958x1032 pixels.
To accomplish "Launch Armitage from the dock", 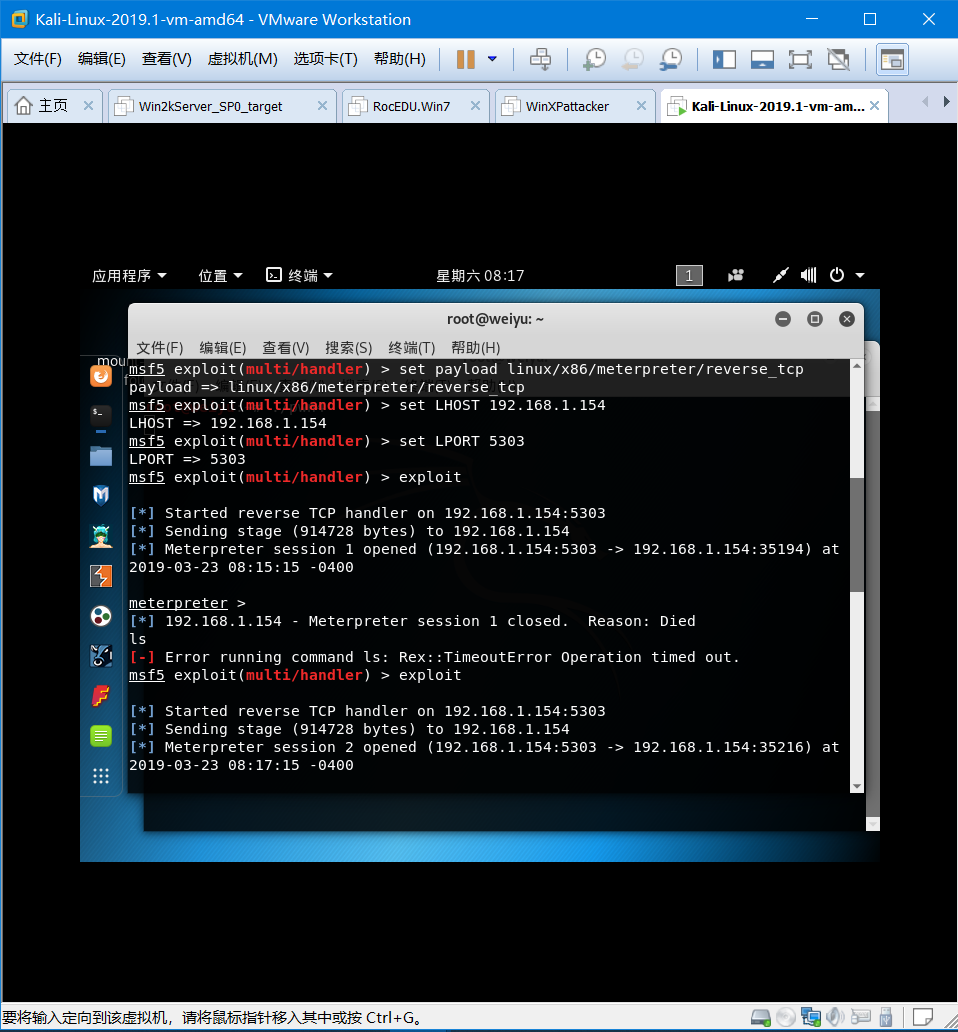I will click(x=101, y=536).
